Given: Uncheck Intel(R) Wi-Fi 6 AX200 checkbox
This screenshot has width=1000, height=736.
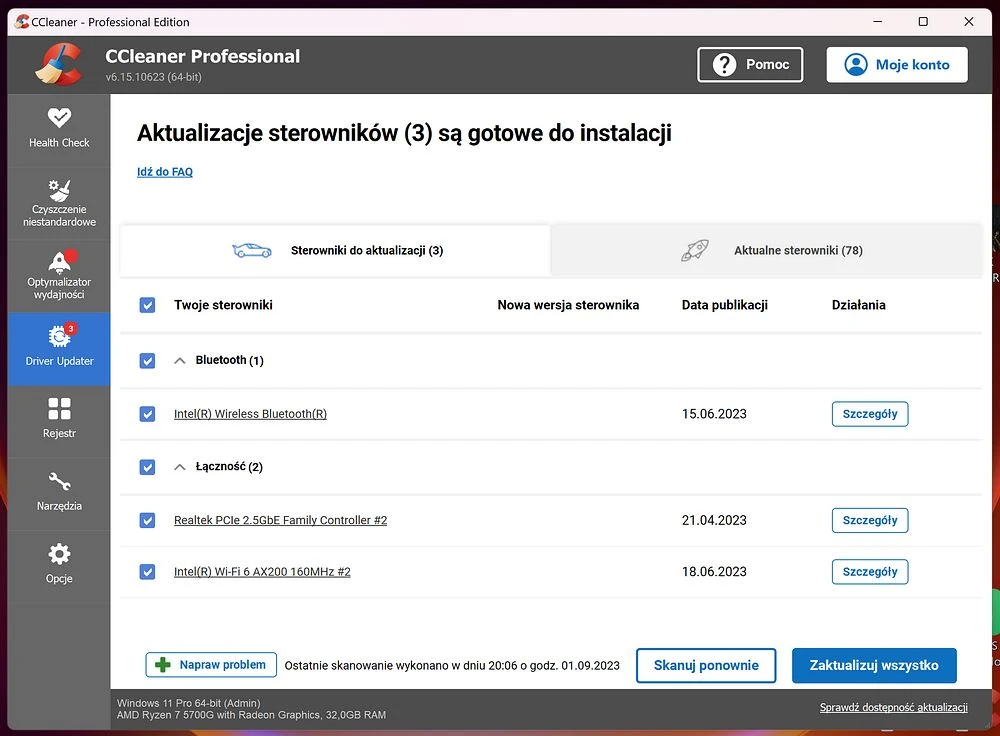Looking at the screenshot, I should point(147,571).
